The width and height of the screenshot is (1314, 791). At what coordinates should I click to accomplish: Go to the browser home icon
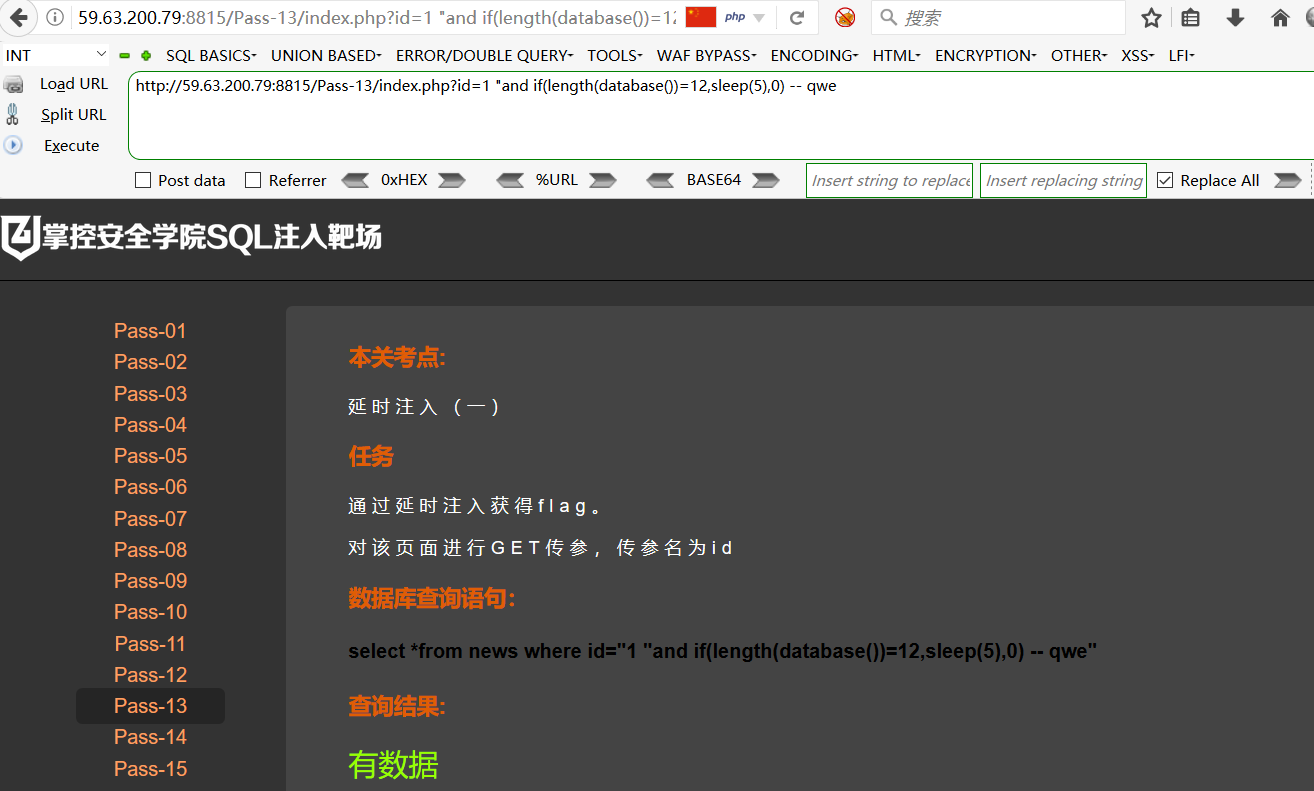tap(1280, 17)
